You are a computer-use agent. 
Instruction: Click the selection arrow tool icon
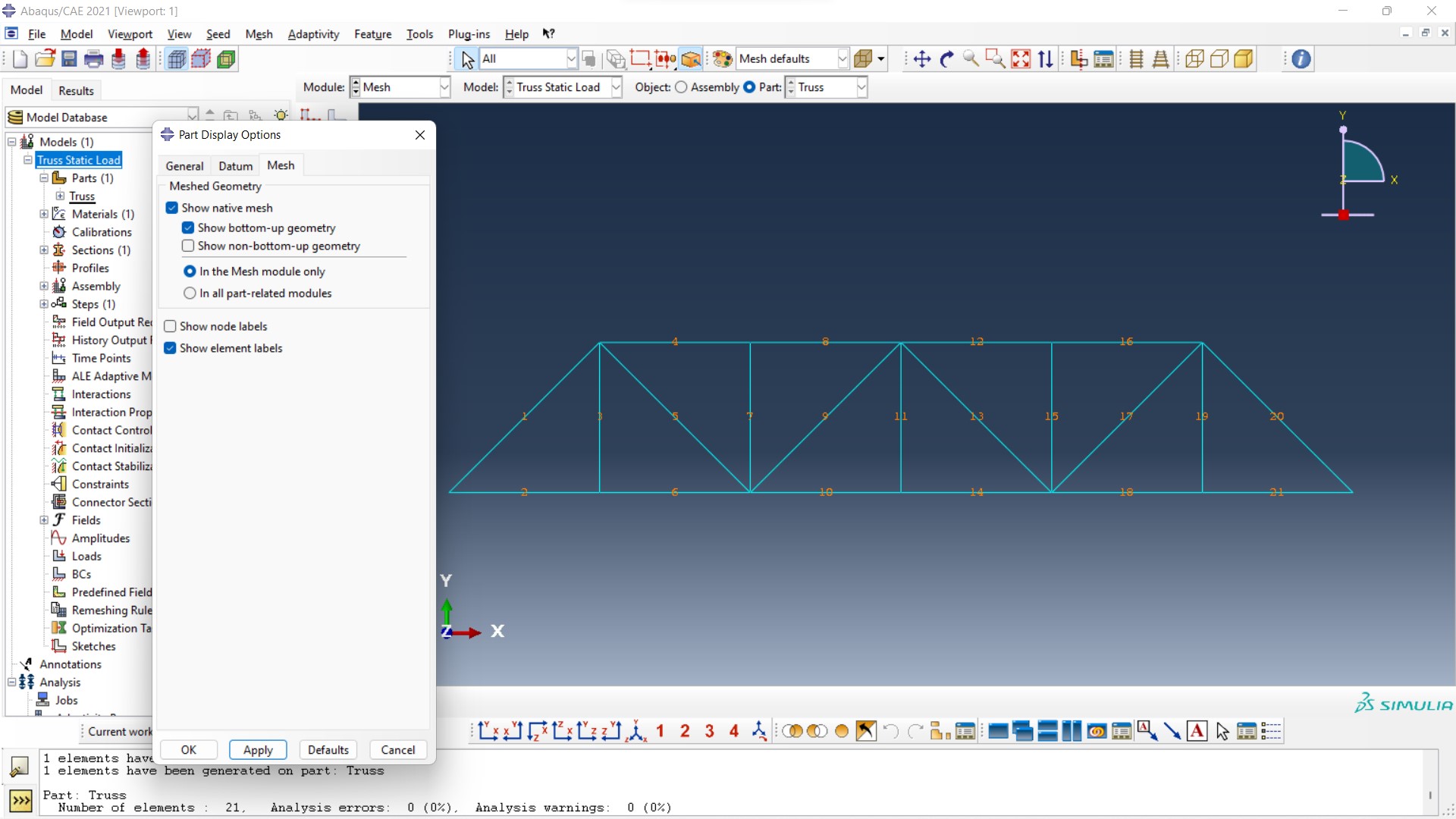point(468,59)
